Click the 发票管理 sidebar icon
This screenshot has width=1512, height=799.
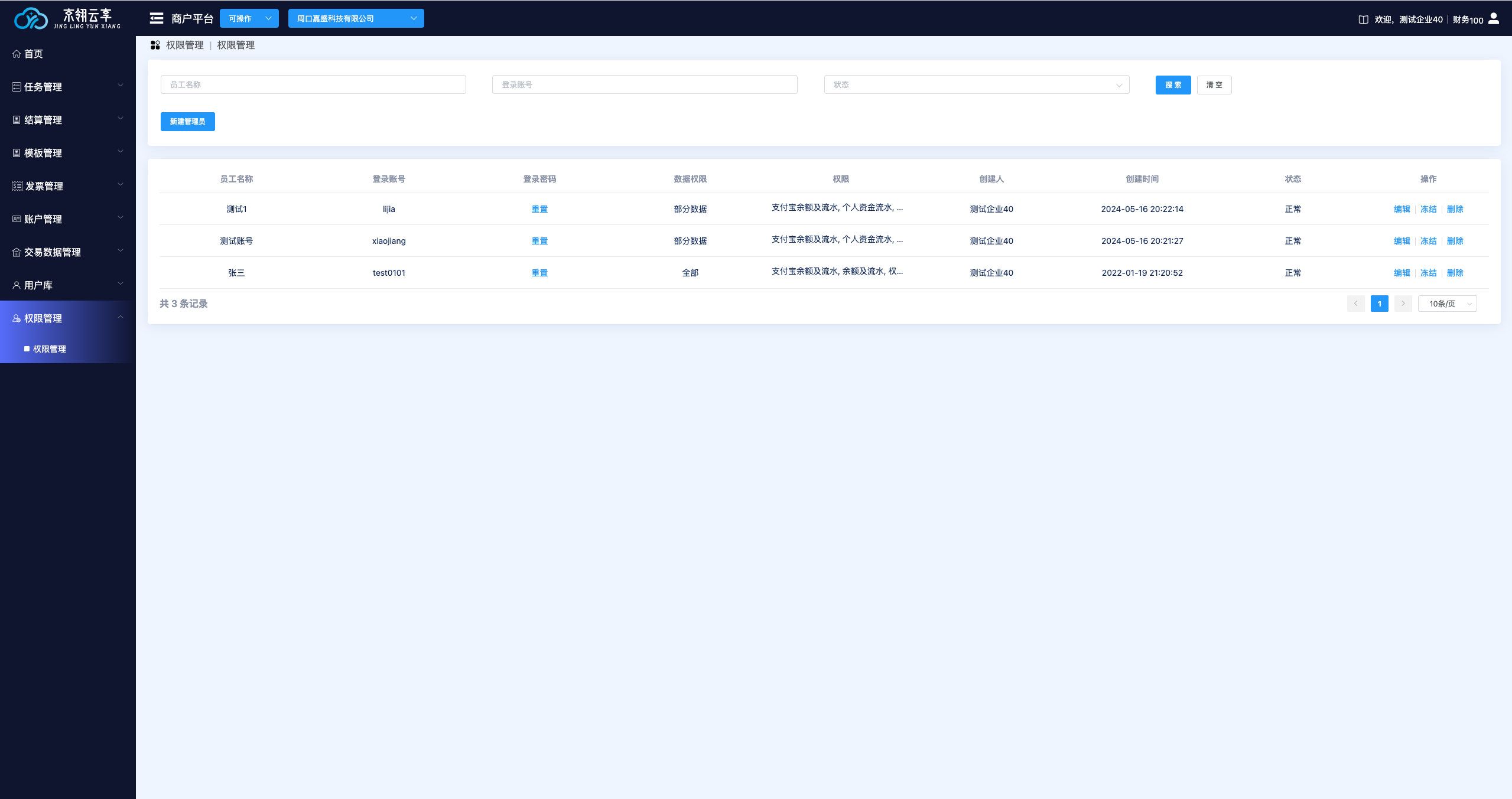click(17, 186)
